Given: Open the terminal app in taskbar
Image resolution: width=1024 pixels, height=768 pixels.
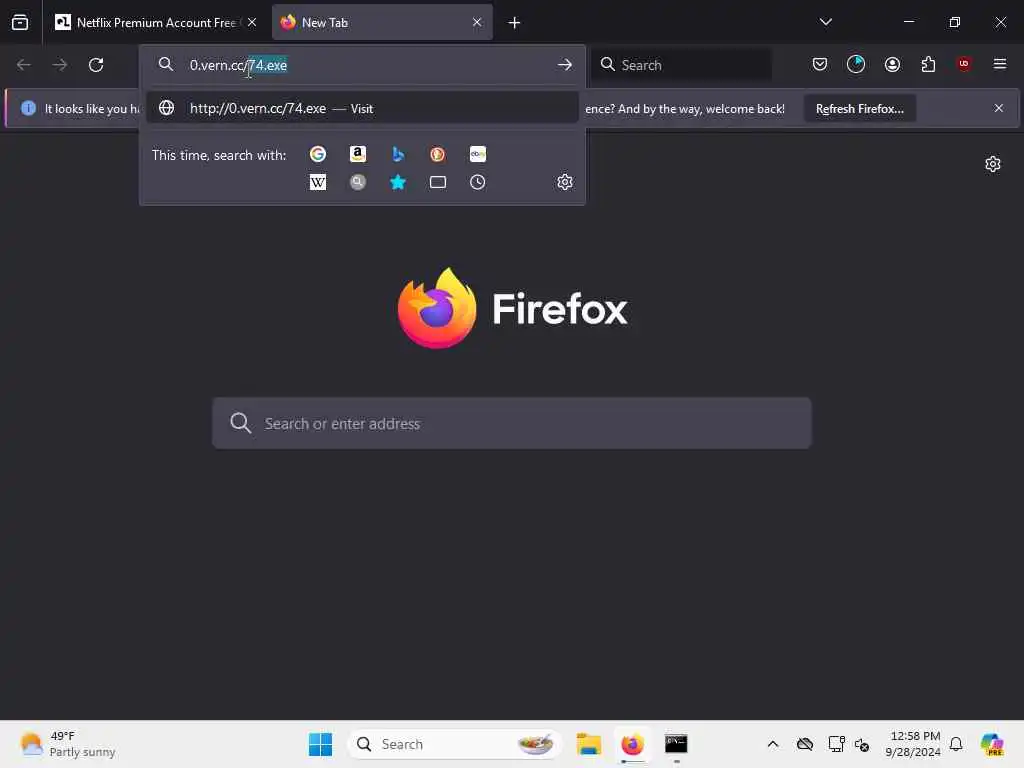Looking at the screenshot, I should [x=676, y=744].
